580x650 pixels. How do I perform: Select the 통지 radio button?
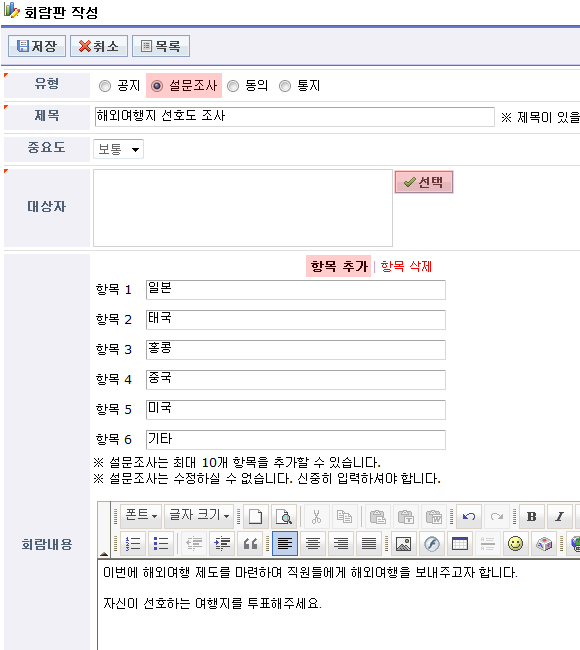[285, 86]
